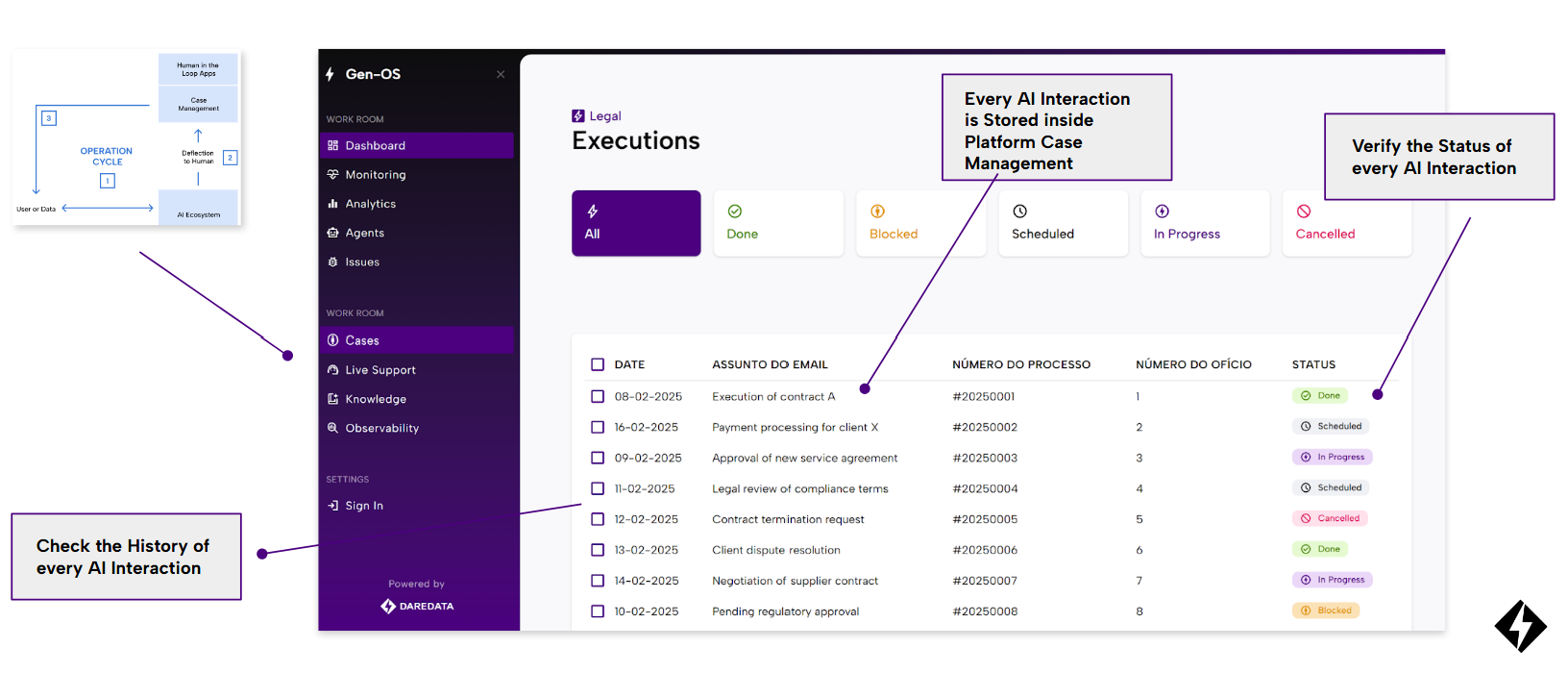1568x673 pixels.
Task: Toggle the select-all checkbox in the table header
Action: pos(598,364)
